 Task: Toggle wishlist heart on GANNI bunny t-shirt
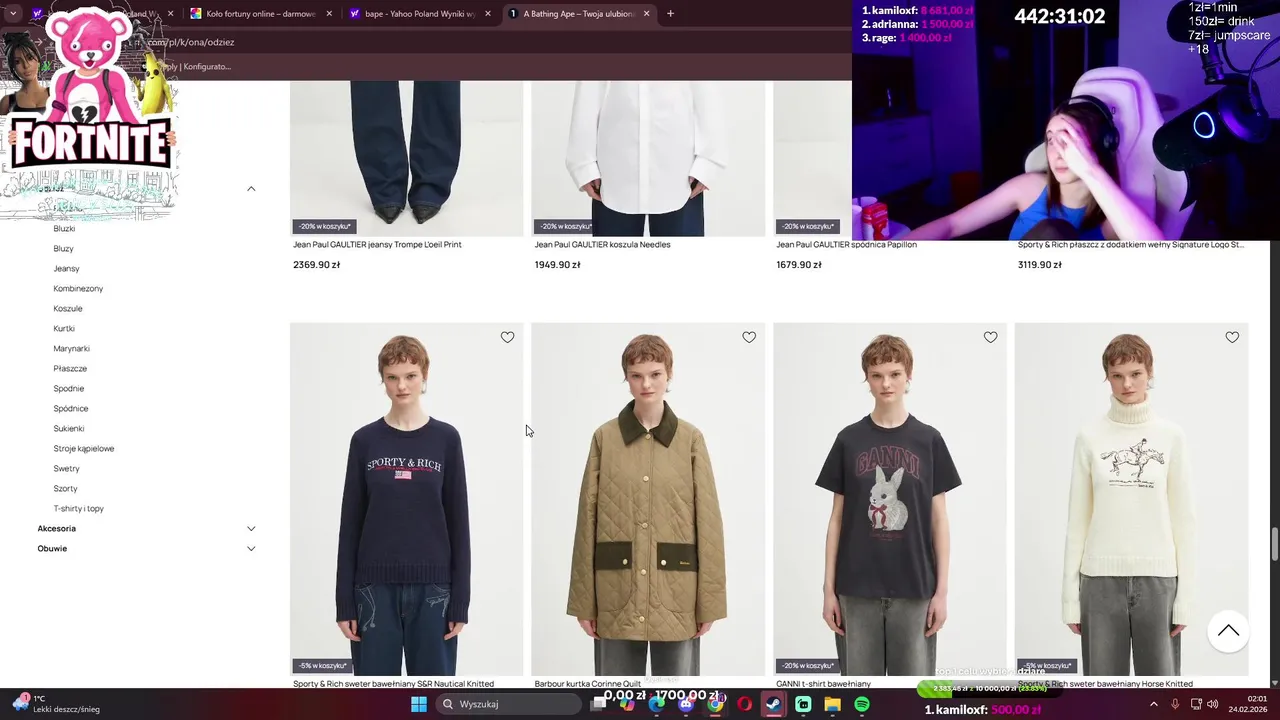(990, 338)
